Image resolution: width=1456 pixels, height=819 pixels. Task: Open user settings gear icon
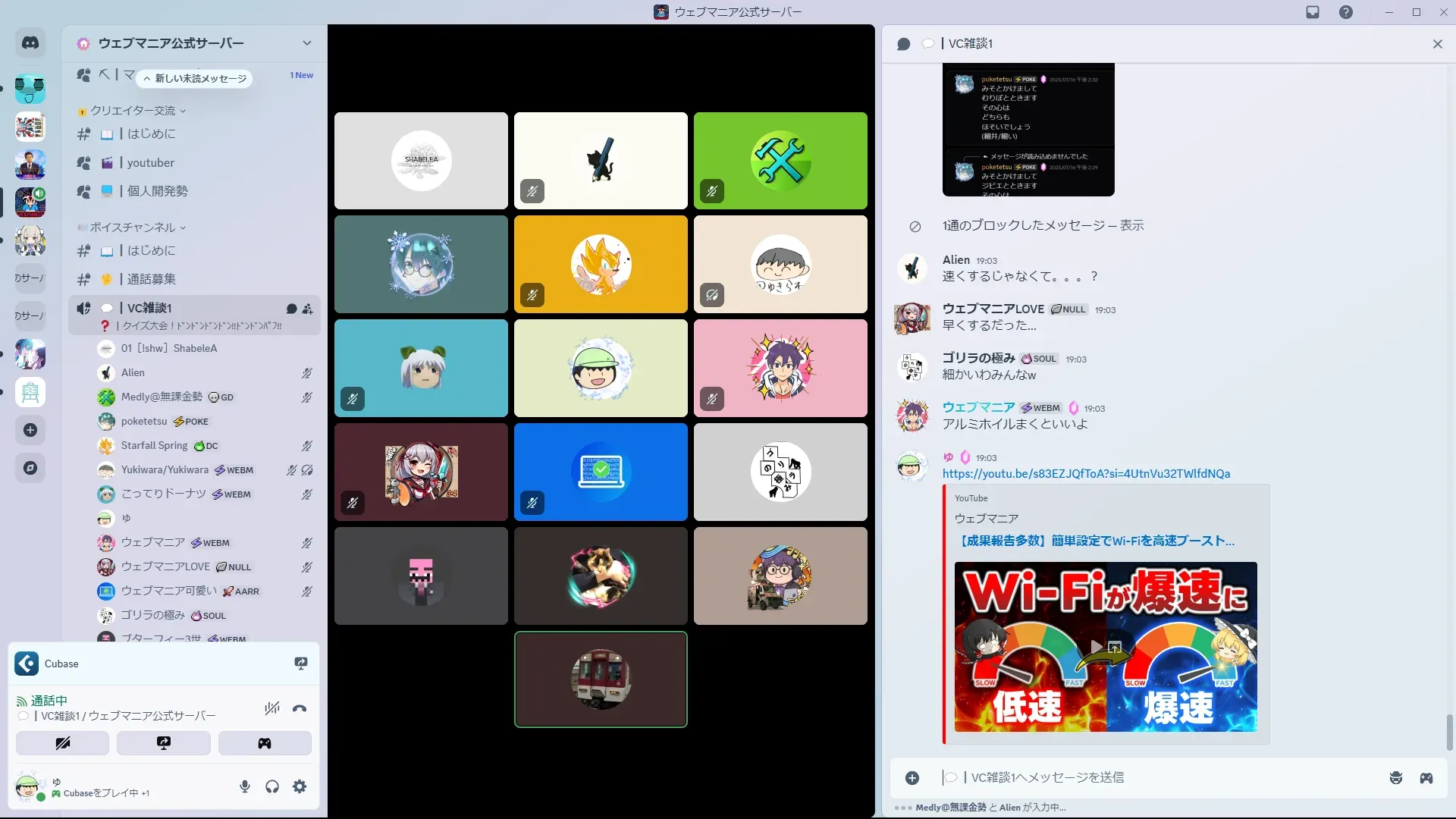coord(300,786)
